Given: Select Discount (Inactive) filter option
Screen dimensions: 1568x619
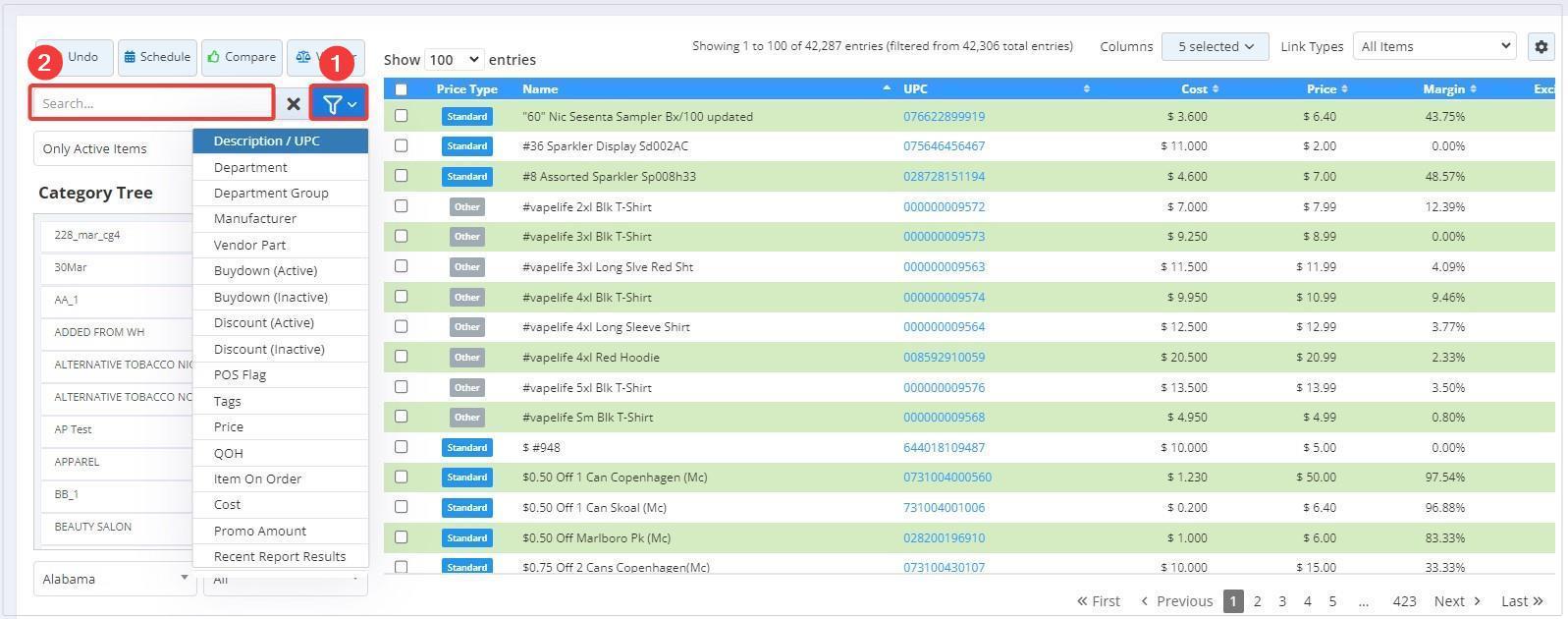Looking at the screenshot, I should [x=280, y=349].
